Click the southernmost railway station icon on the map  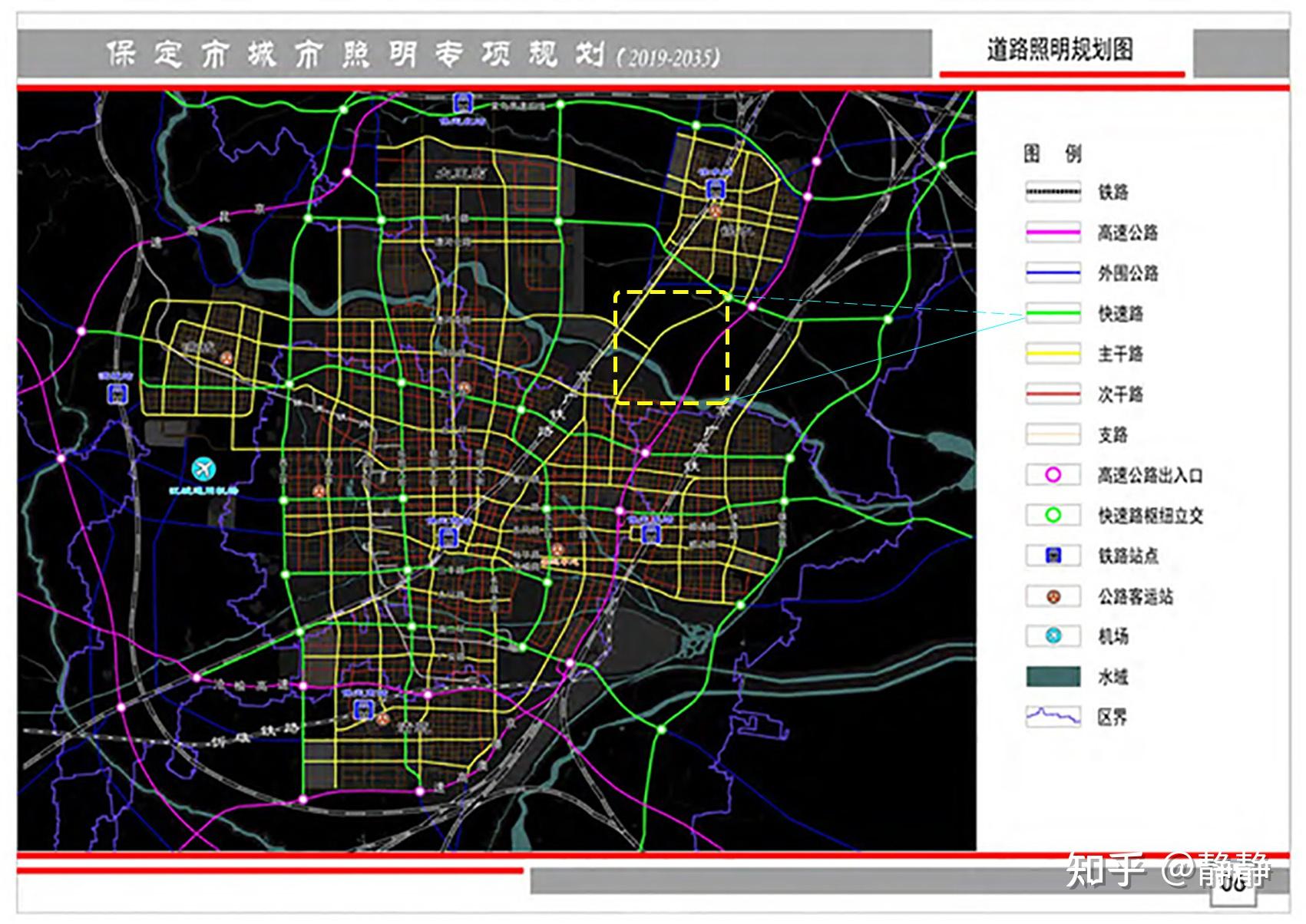point(364,709)
